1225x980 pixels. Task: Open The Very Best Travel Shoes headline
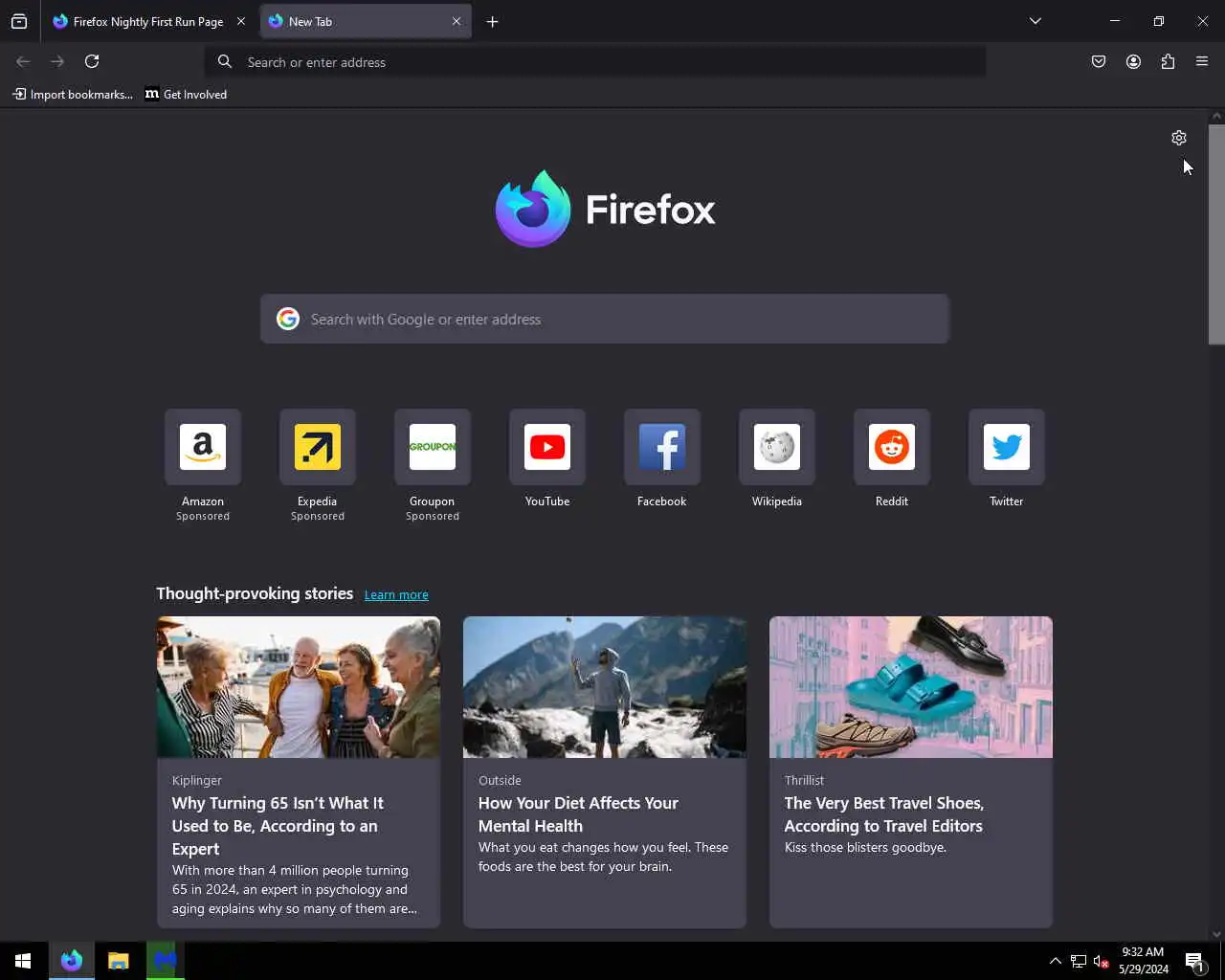coord(883,814)
